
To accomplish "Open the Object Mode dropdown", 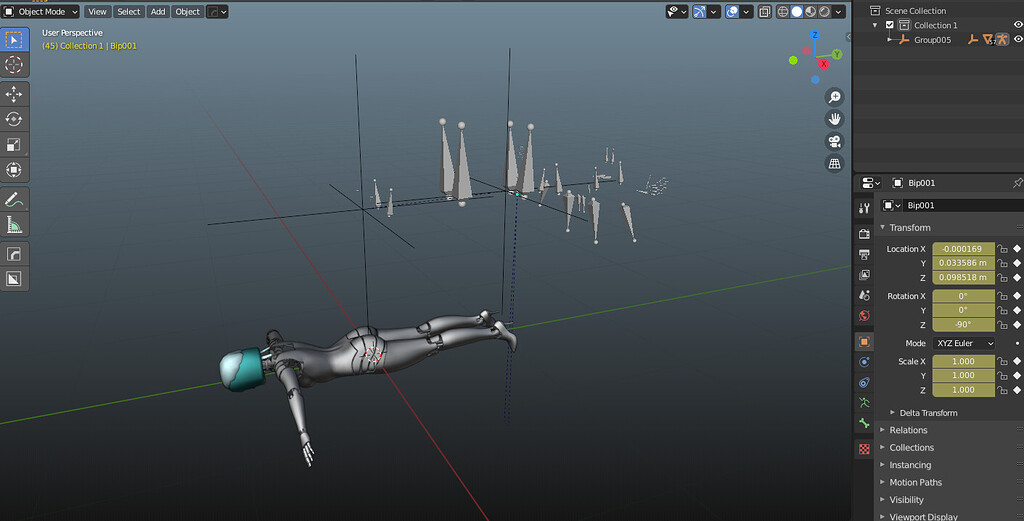I will coord(41,12).
